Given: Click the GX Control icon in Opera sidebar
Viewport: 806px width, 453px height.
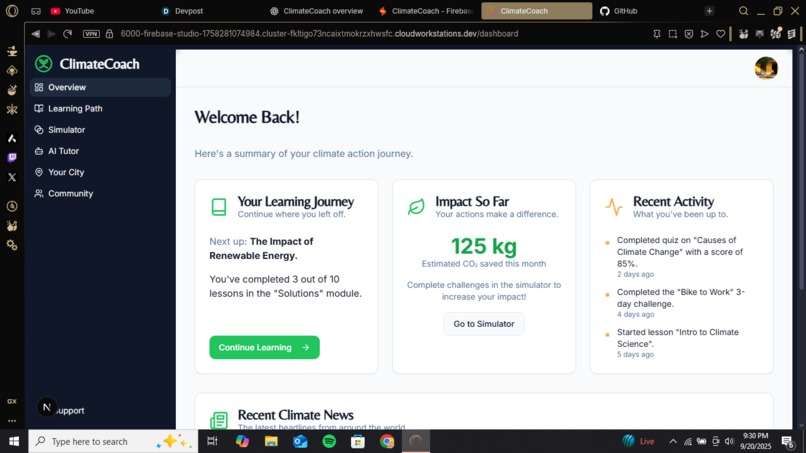Looking at the screenshot, I should [x=12, y=402].
